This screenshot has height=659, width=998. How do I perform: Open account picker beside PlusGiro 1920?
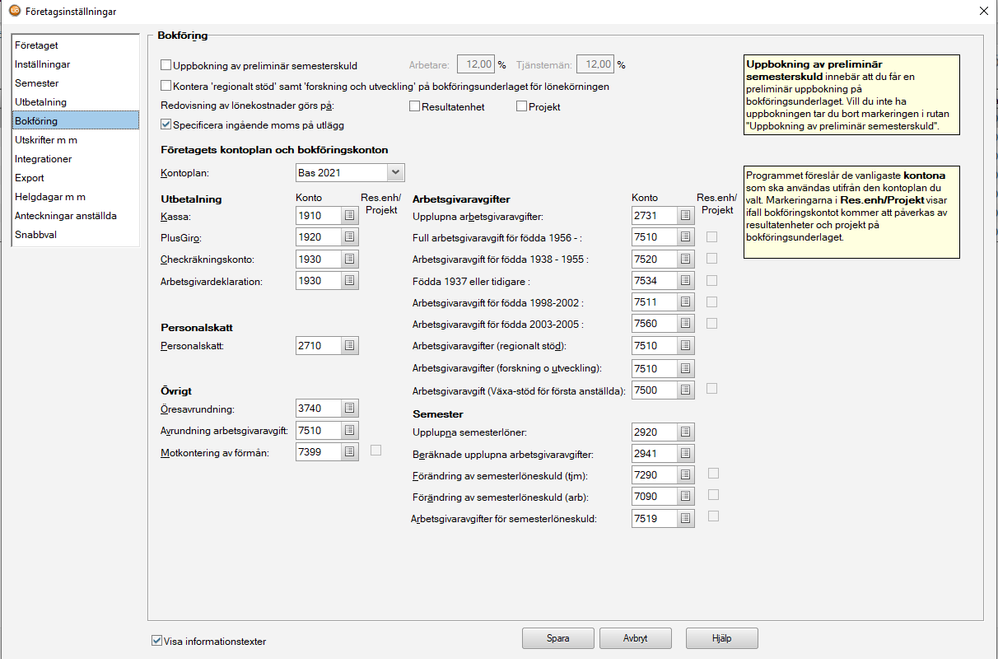pyautogui.click(x=349, y=237)
